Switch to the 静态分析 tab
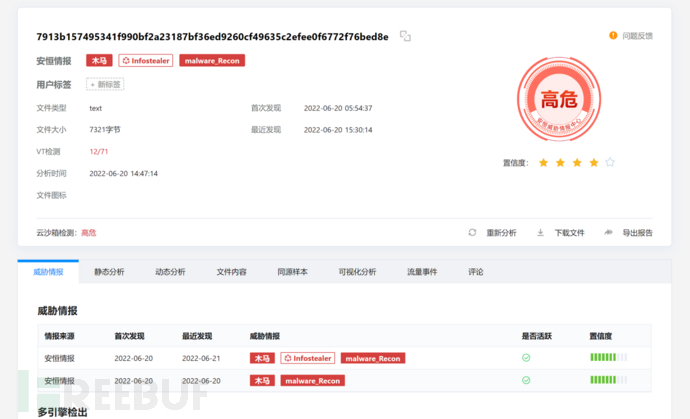Screen dimensions: 690x419 click(109, 271)
